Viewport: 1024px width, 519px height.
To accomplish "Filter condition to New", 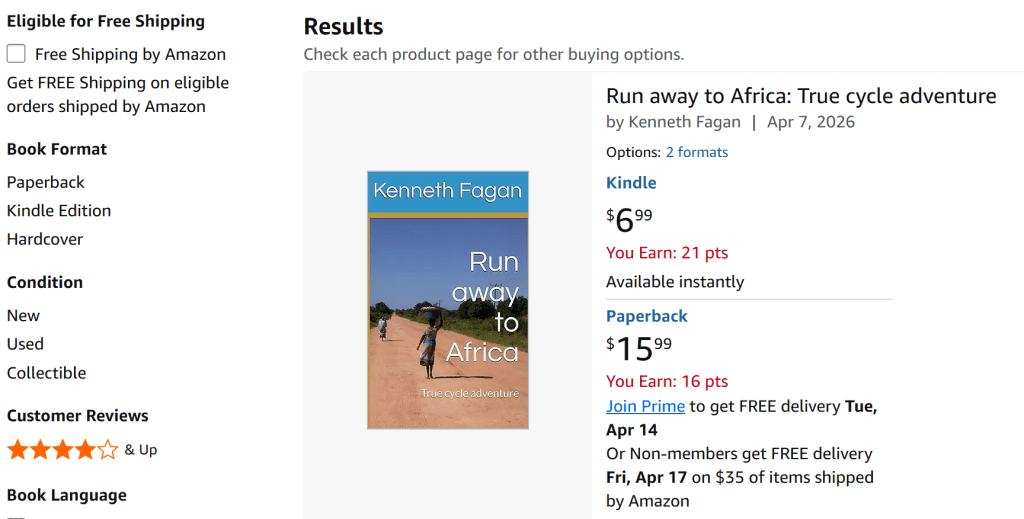I will coord(23,315).
